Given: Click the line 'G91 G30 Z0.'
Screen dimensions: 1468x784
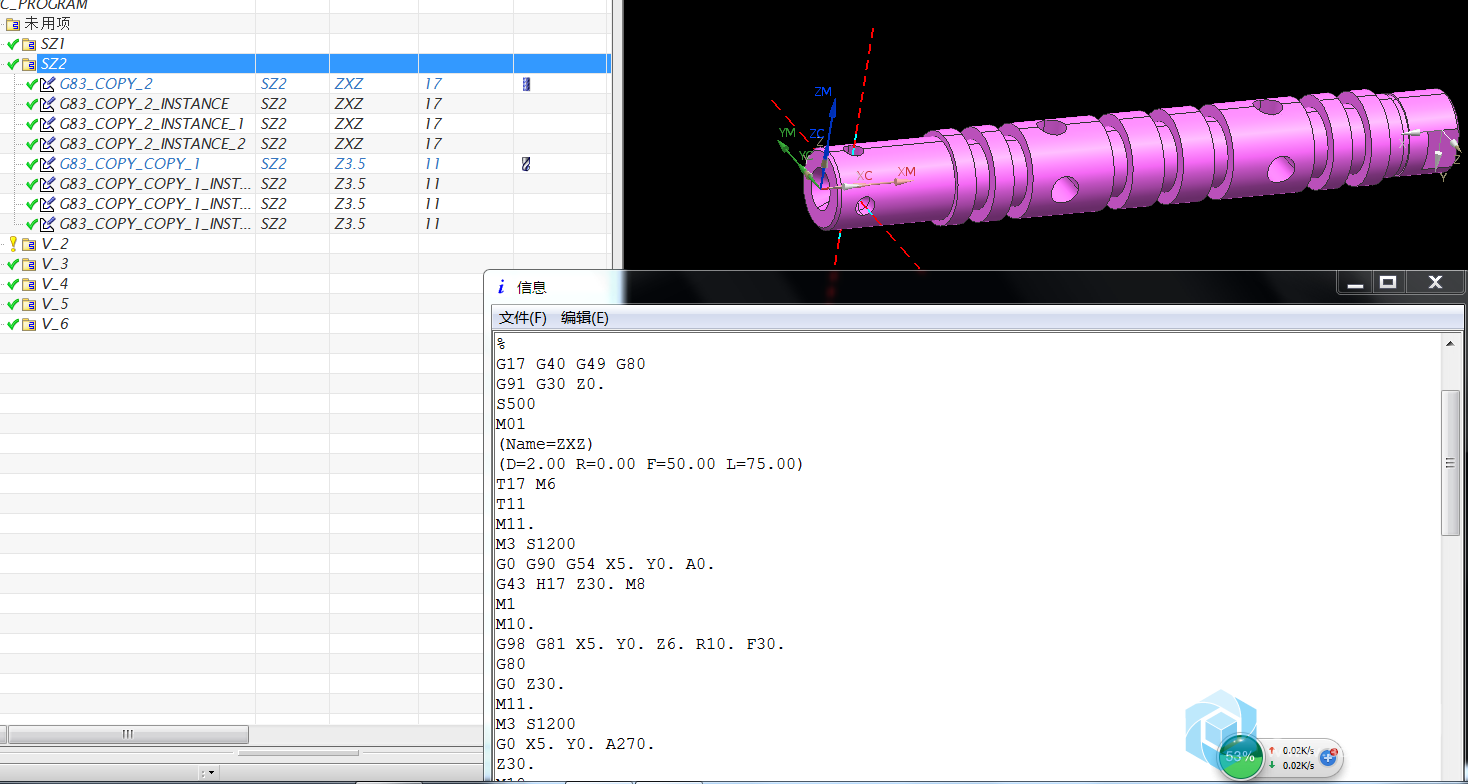Looking at the screenshot, I should 551,384.
